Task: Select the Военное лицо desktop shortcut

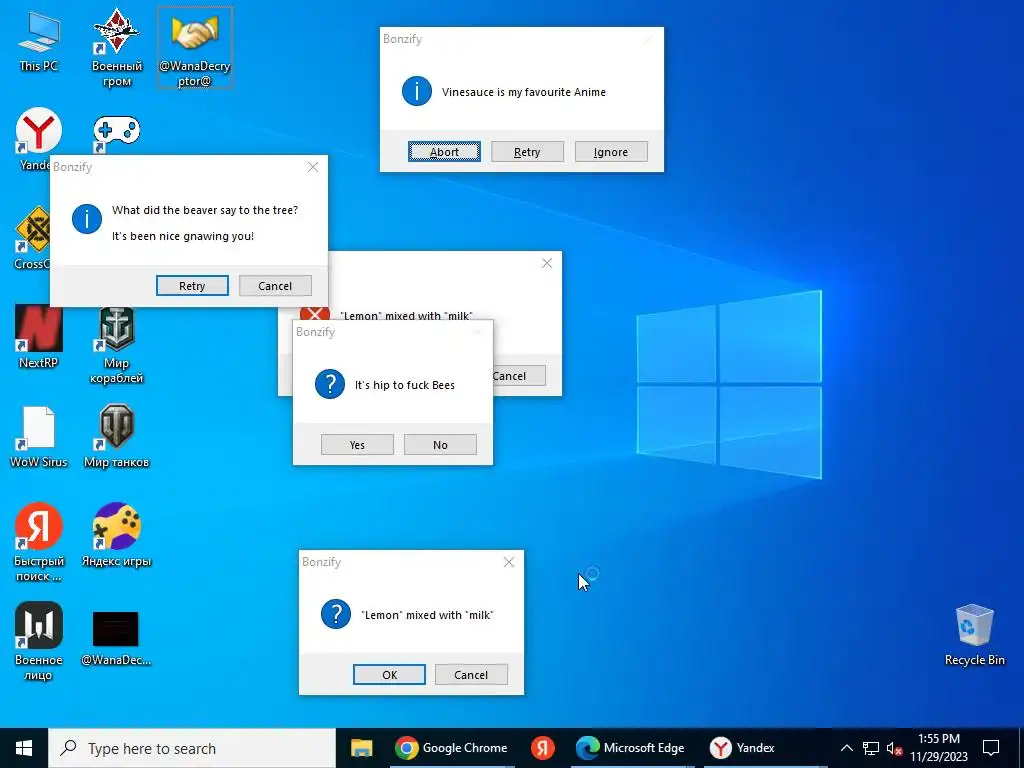Action: 39,641
